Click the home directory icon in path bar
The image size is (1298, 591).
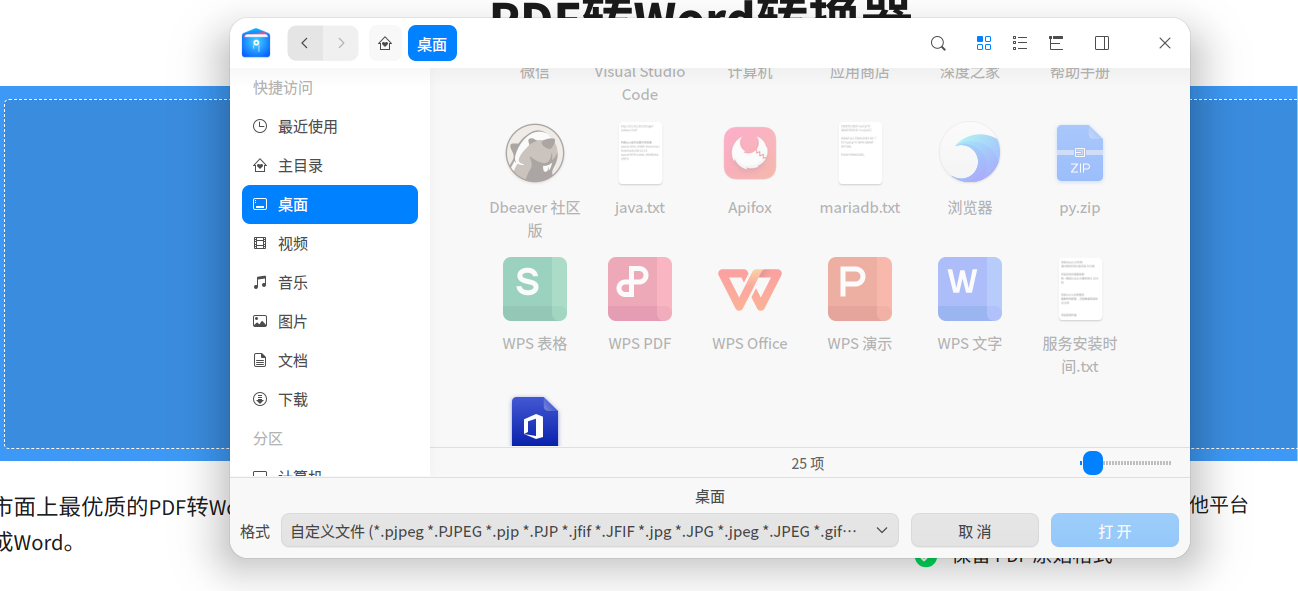(x=386, y=43)
